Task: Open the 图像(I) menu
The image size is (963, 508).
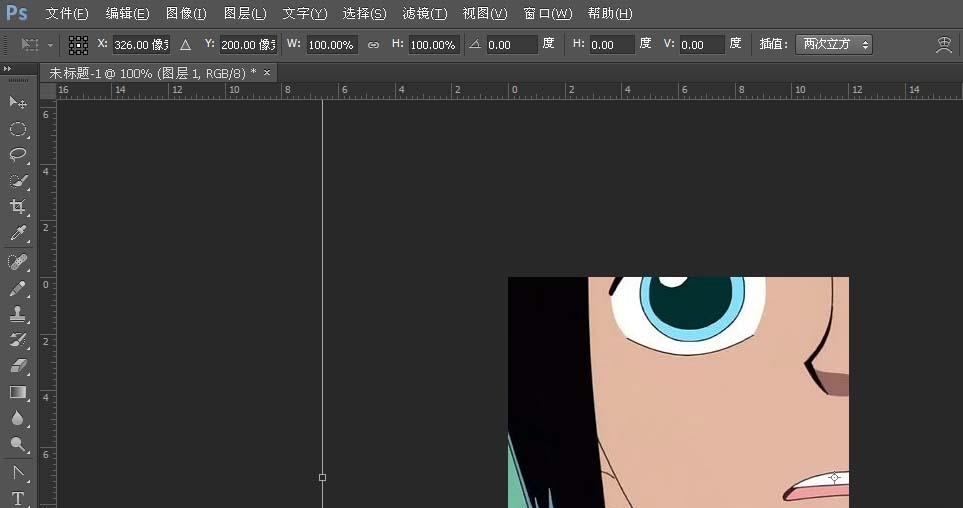Action: [186, 13]
